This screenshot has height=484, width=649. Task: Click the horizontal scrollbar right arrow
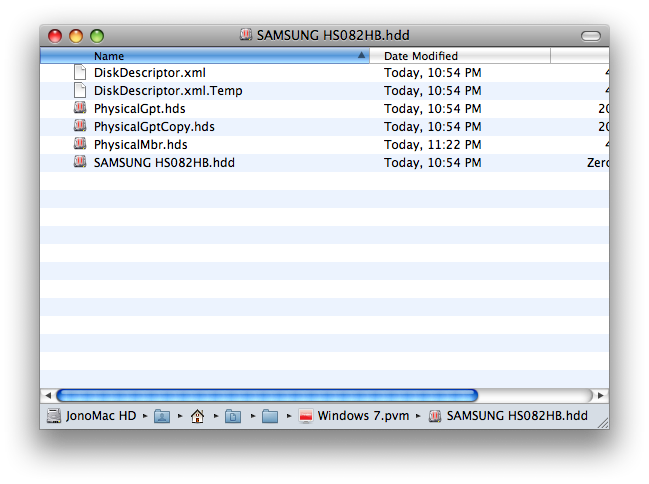[601, 395]
